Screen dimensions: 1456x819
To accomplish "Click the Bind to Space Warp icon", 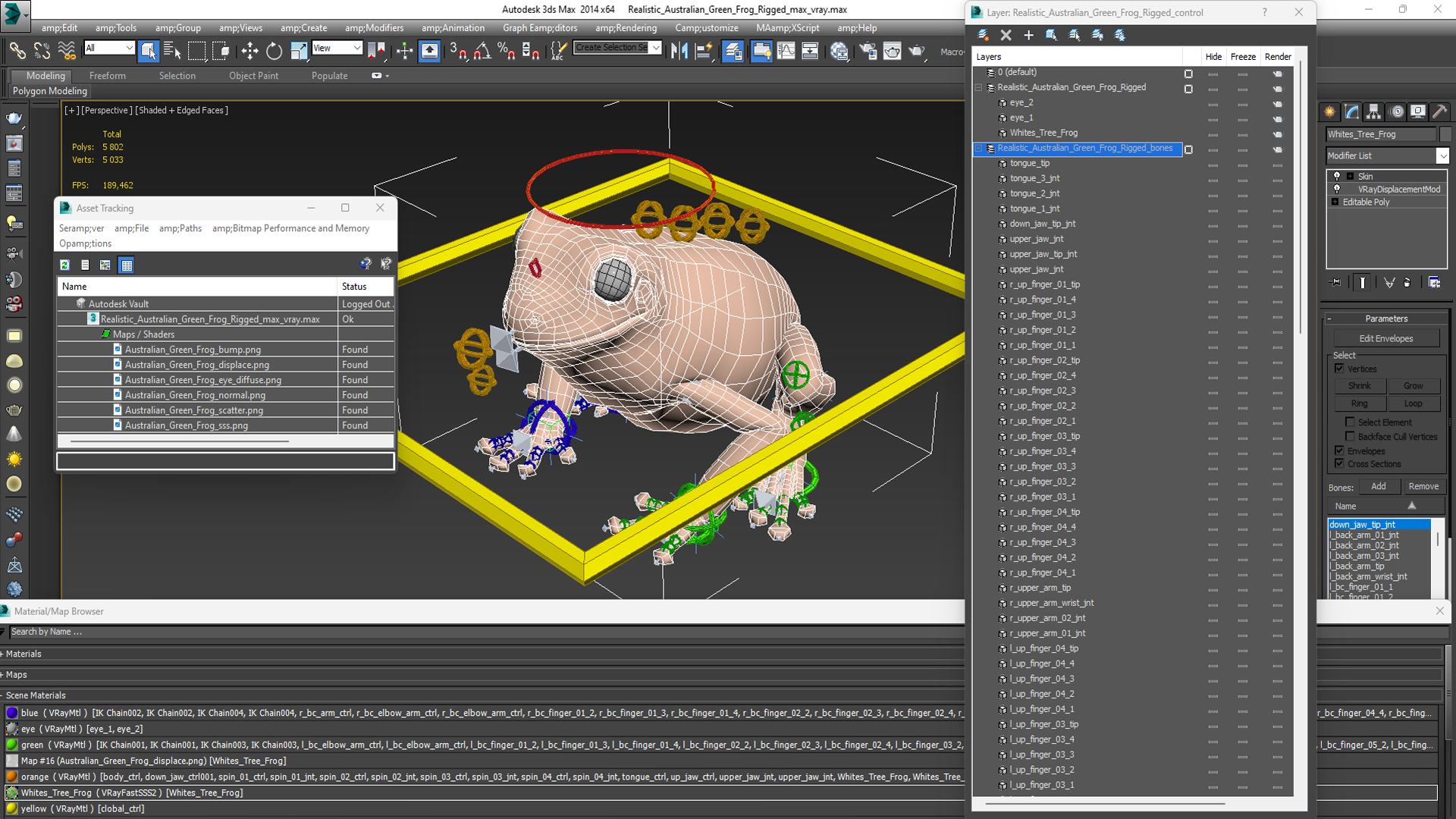I will coord(67,51).
